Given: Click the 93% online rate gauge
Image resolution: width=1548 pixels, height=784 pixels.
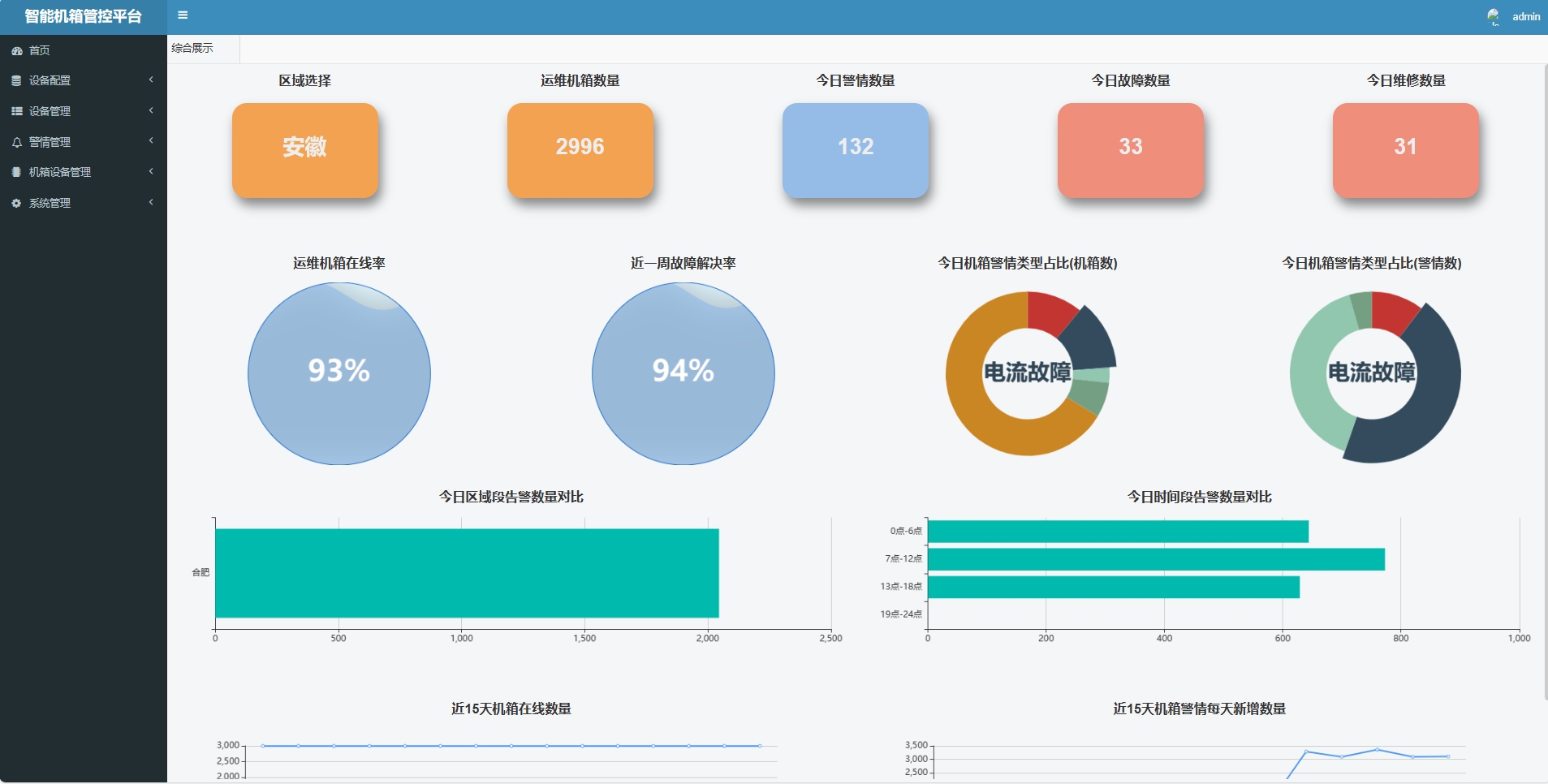Looking at the screenshot, I should (x=339, y=373).
